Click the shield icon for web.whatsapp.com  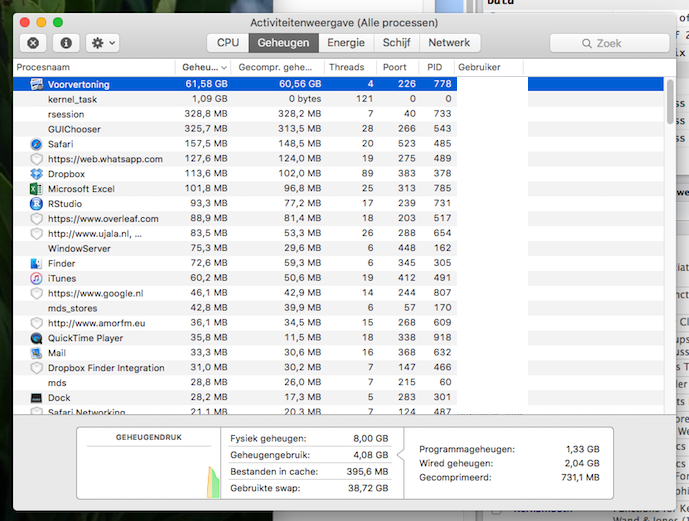tap(36, 159)
